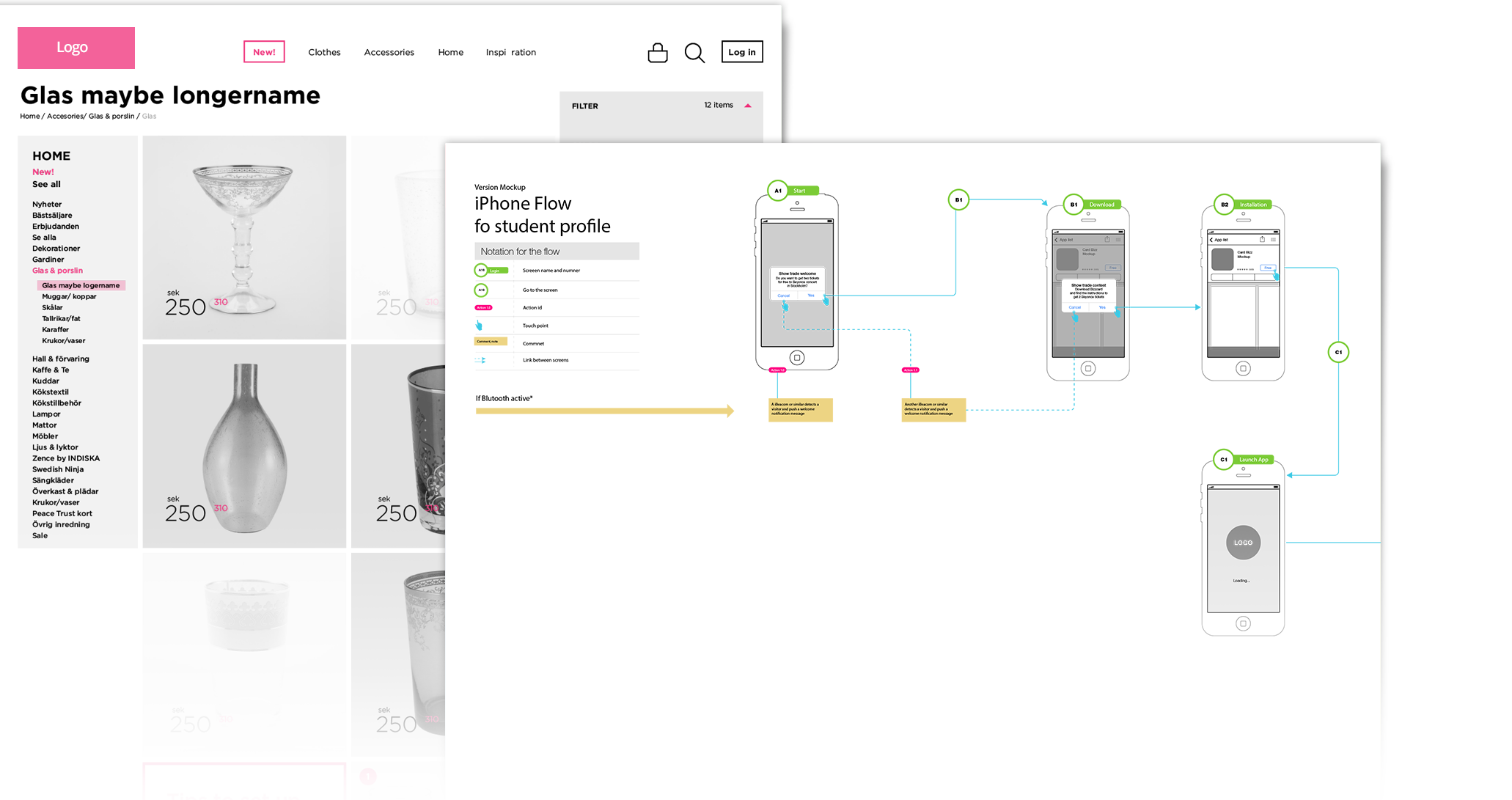Collapse the FILTER panel arrow
This screenshot has height=800, width=1512.
point(748,106)
